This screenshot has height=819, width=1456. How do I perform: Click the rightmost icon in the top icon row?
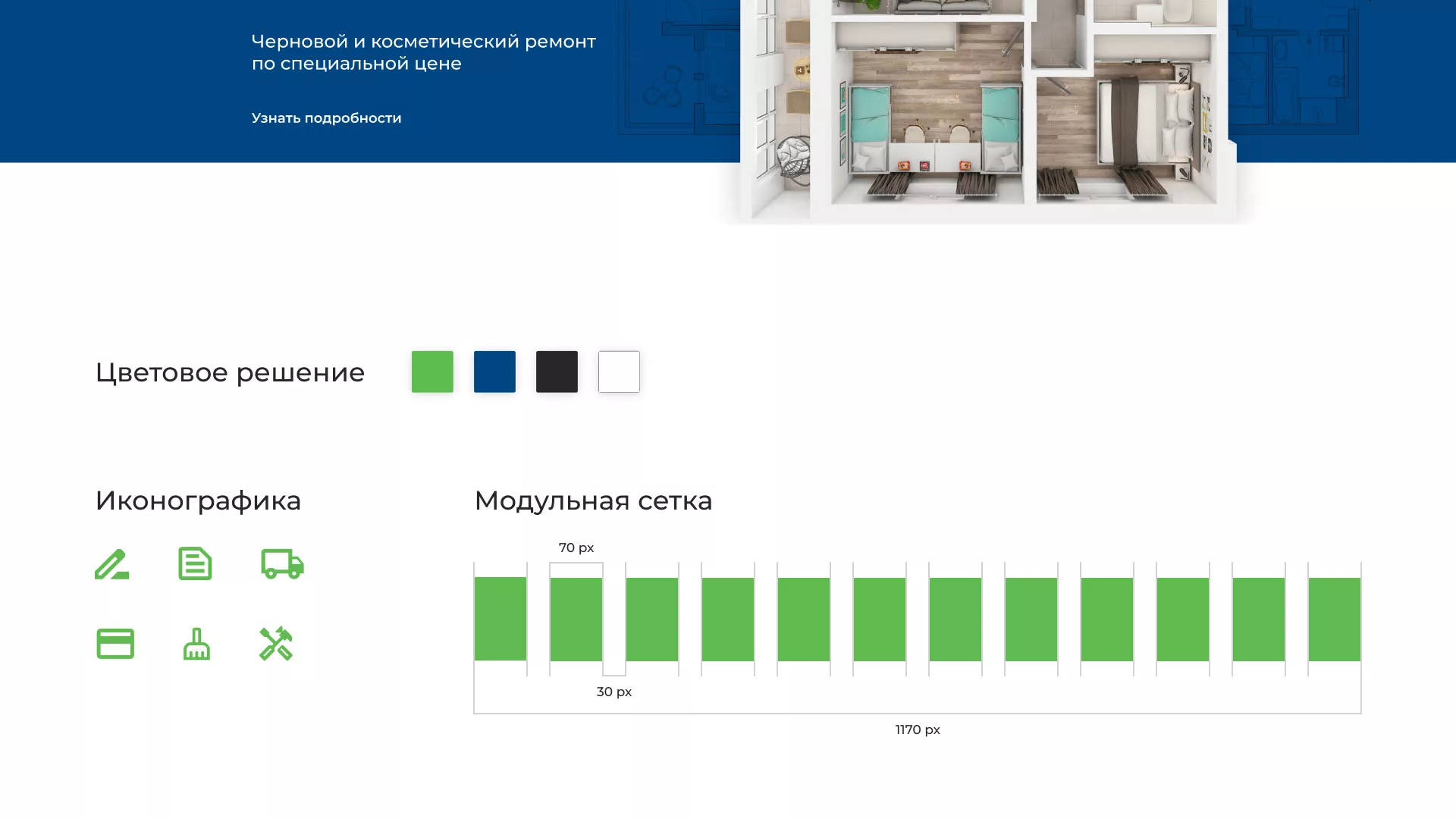pos(283,564)
